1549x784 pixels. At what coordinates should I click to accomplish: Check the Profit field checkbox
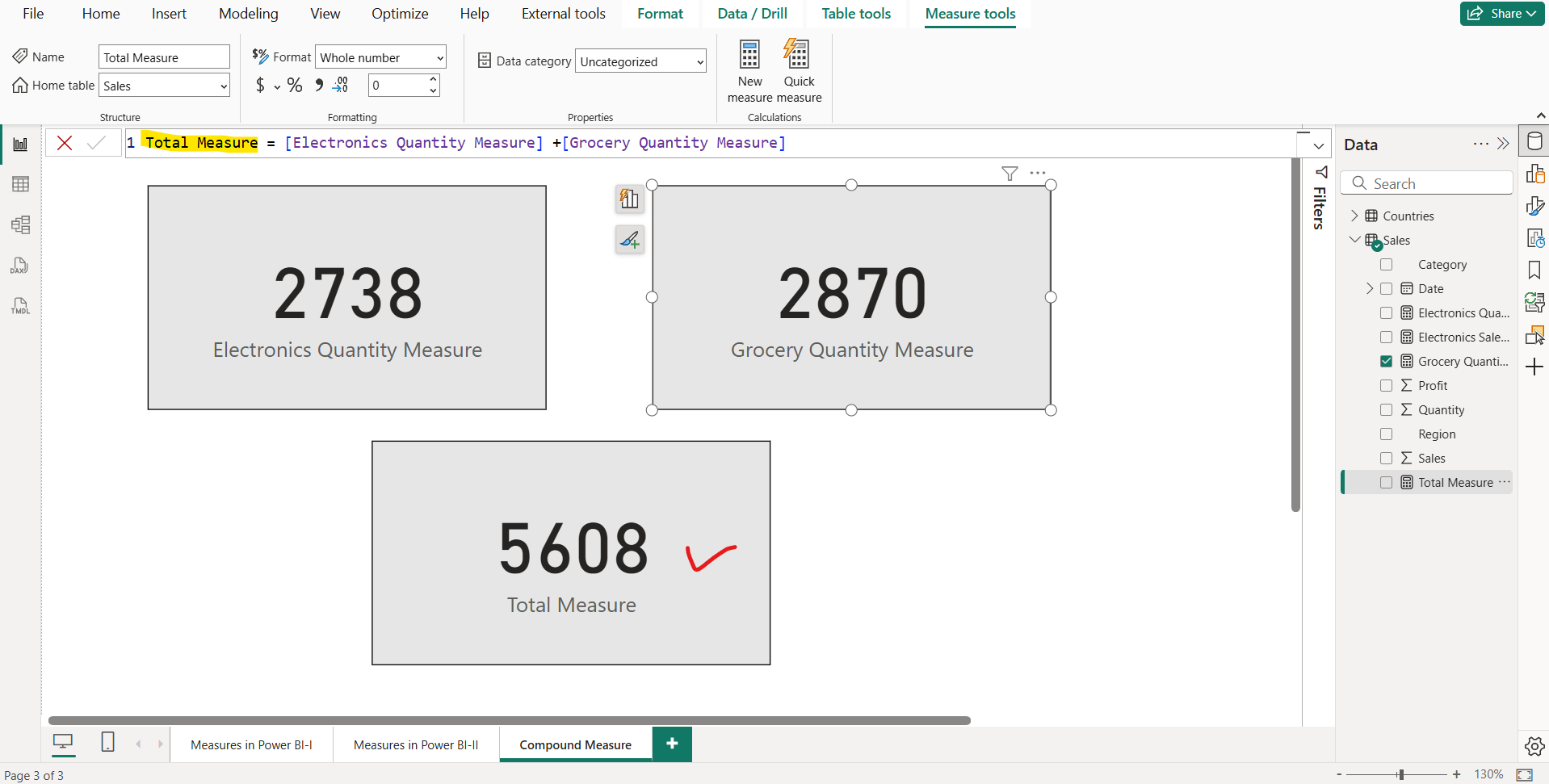(x=1387, y=385)
